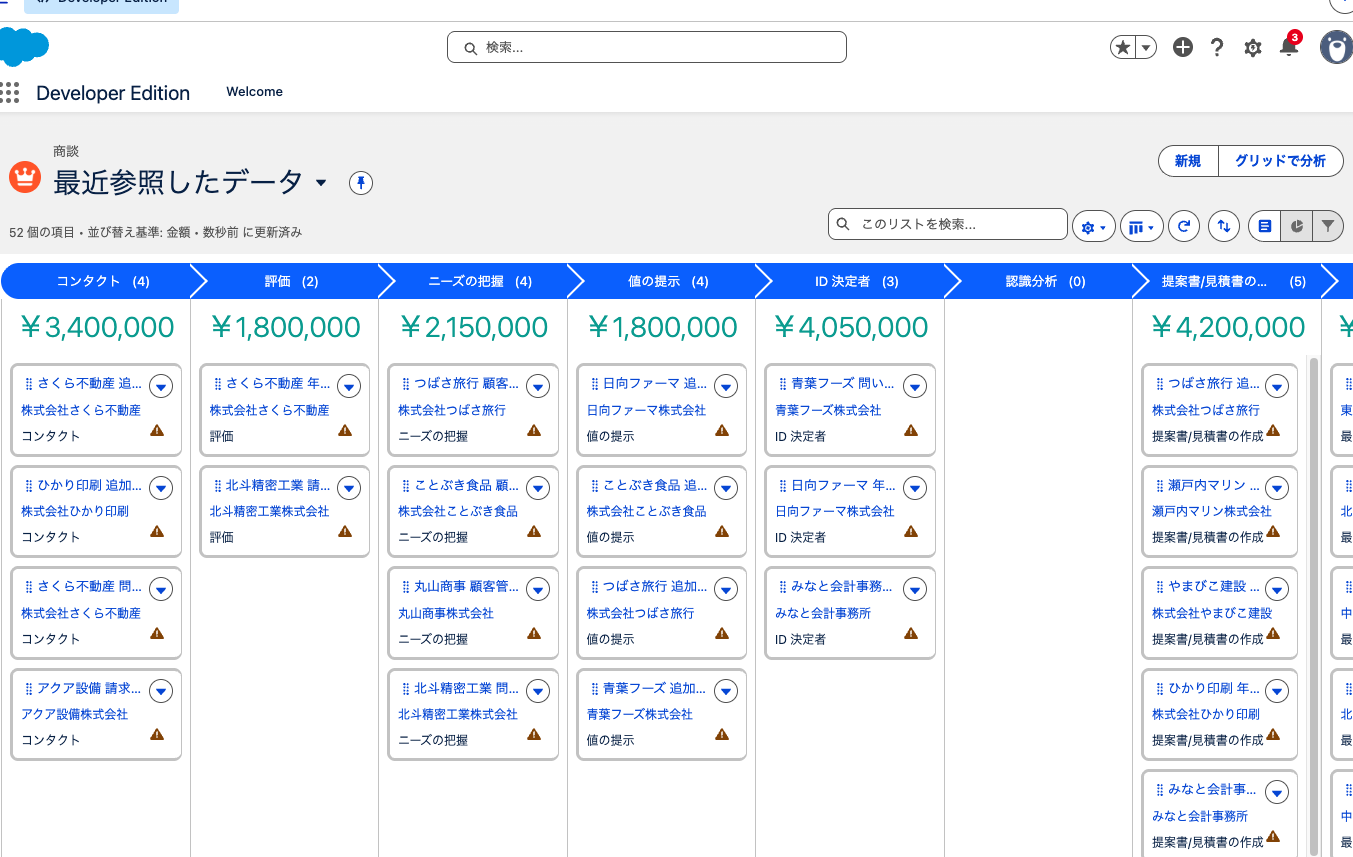The width and height of the screenshot is (1353, 857).
Task: Open the 株式会社ひかり印刷 account link in コンタクト
Action: tap(75, 511)
